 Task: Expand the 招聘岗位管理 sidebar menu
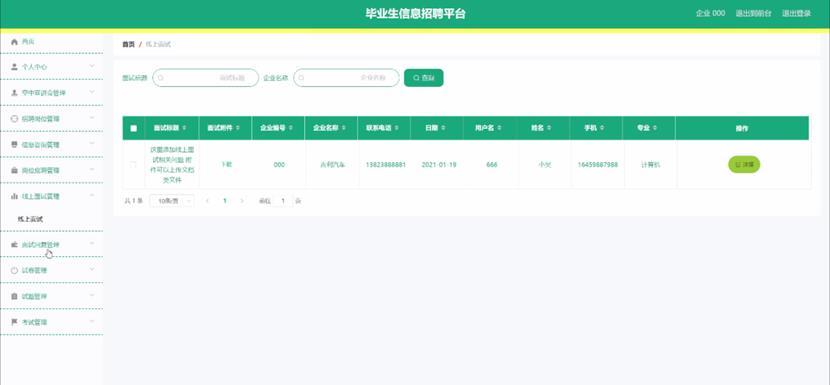tap(51, 119)
